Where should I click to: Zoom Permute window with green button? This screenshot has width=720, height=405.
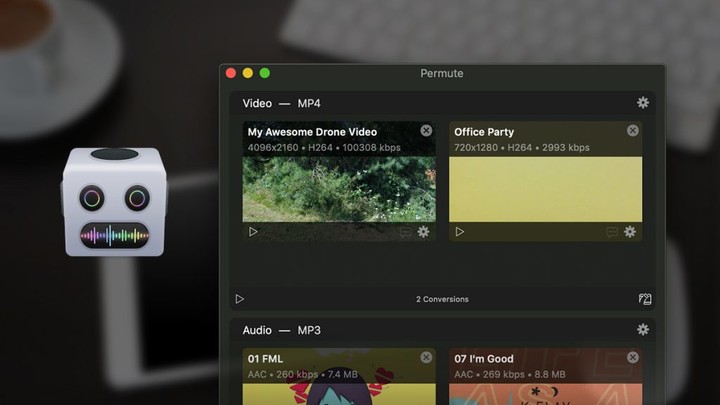pyautogui.click(x=265, y=73)
